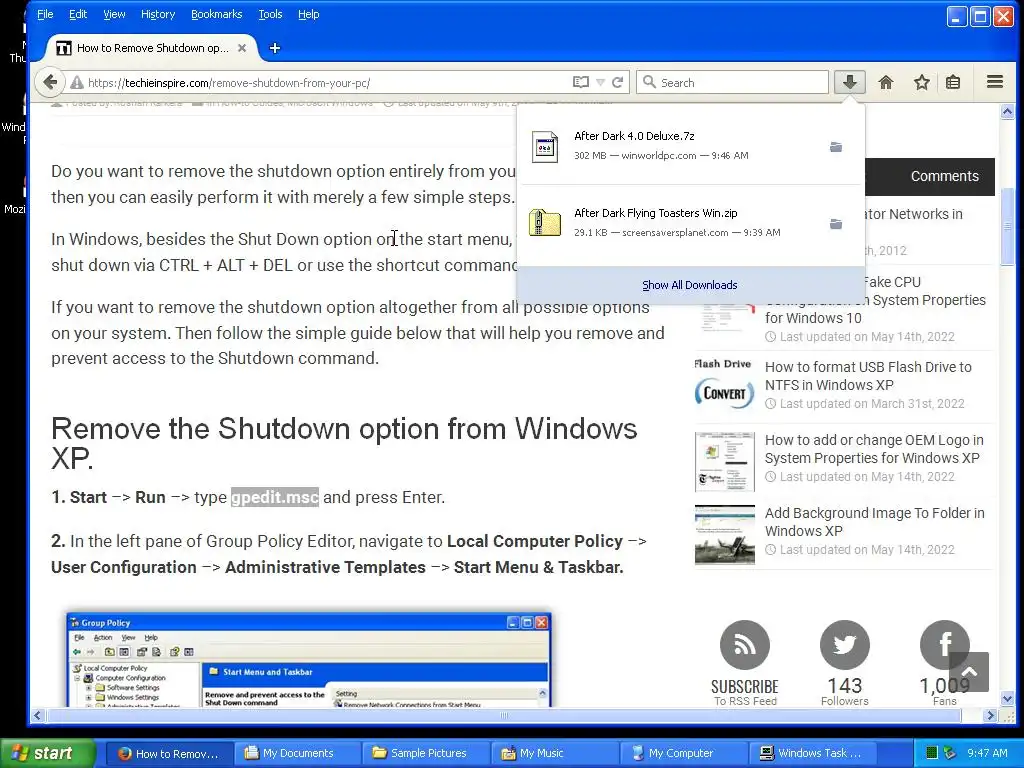1024x768 pixels.
Task: Click the OEM Logo article thumbnail
Action: click(x=724, y=461)
